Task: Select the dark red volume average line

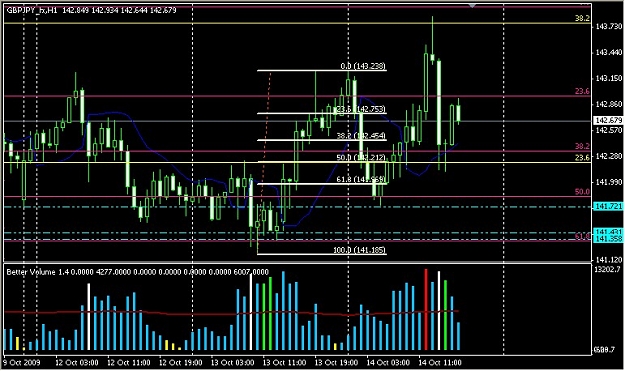Action: click(231, 313)
